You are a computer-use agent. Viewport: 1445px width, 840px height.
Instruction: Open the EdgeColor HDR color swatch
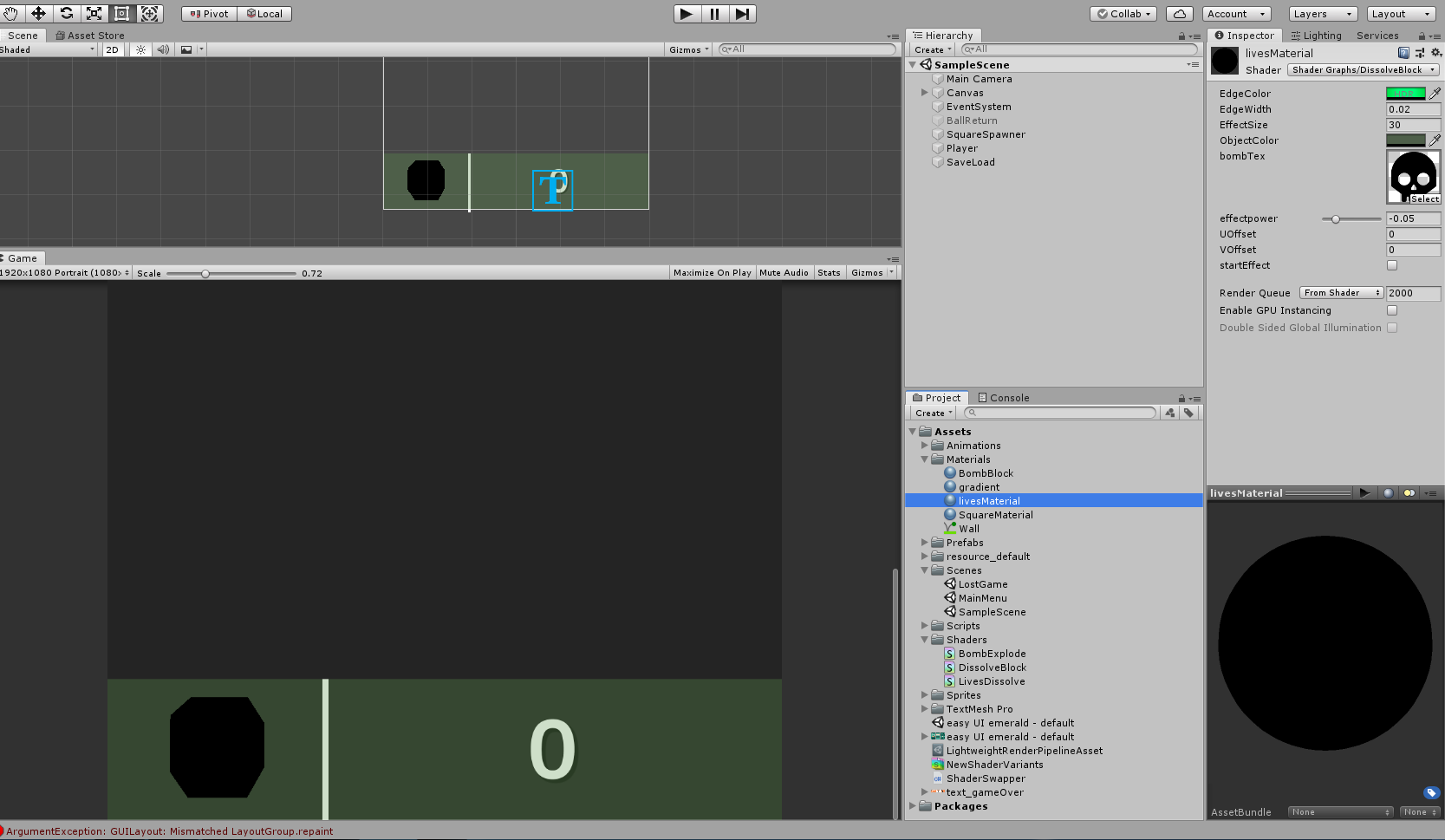[1405, 94]
